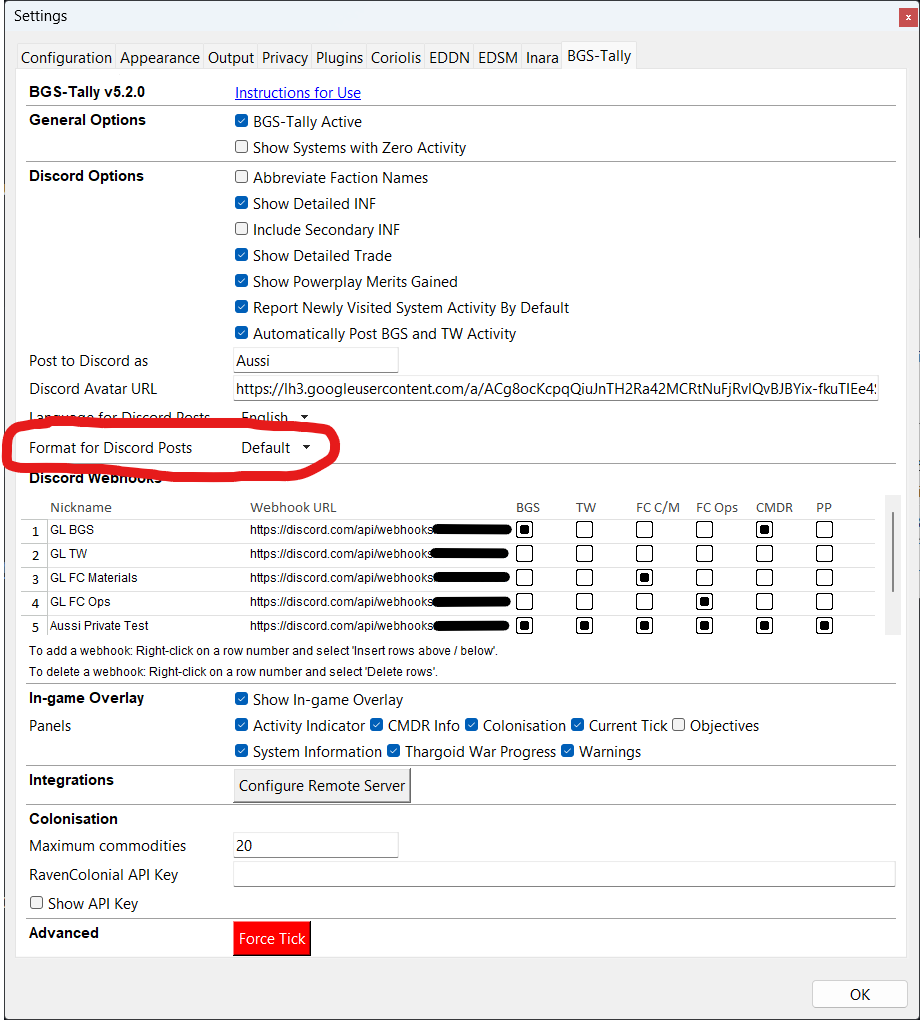Click the webhook URL cell for GL FC Ops

(380, 602)
